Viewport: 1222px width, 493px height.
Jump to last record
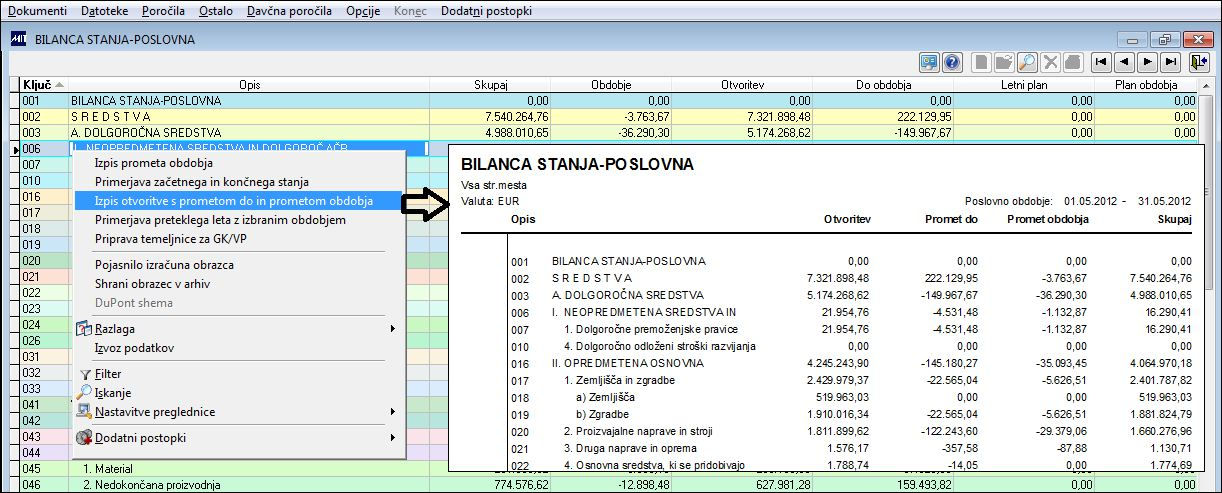pos(1169,62)
